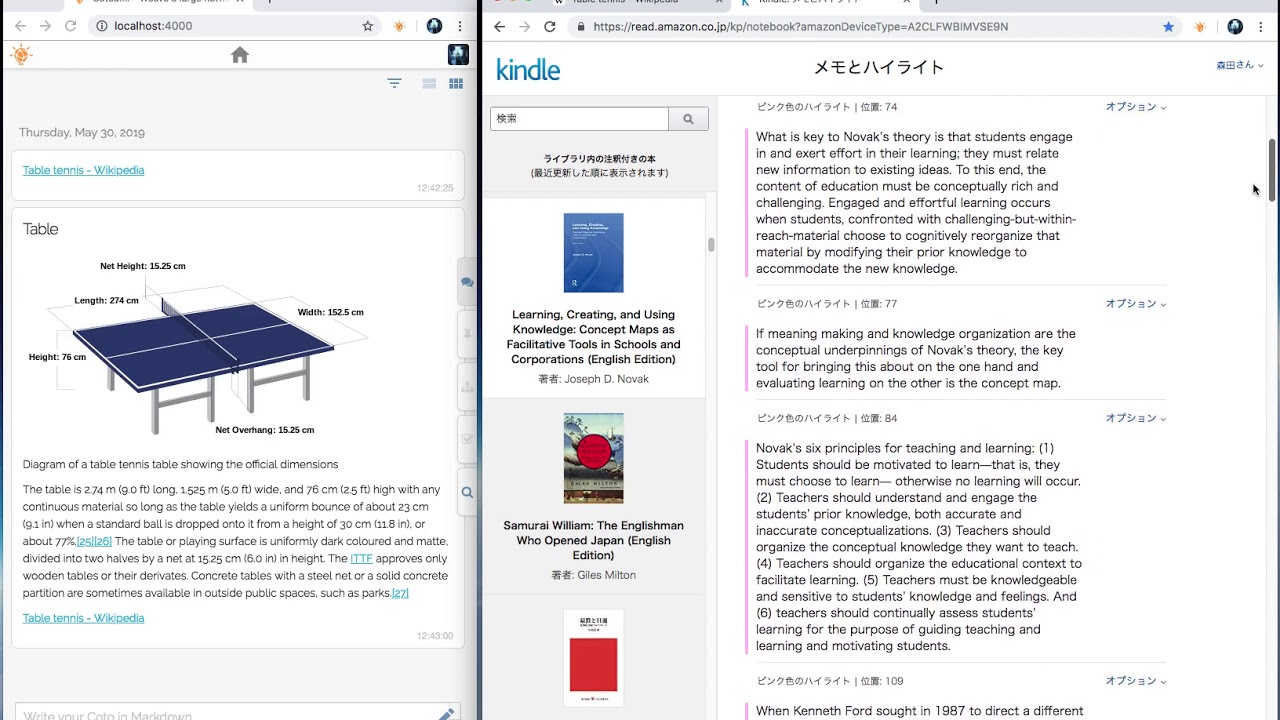Image resolution: width=1280 pixels, height=720 pixels.
Task: Open オプション dropdown for highlight at 位置 109
Action: (1136, 681)
